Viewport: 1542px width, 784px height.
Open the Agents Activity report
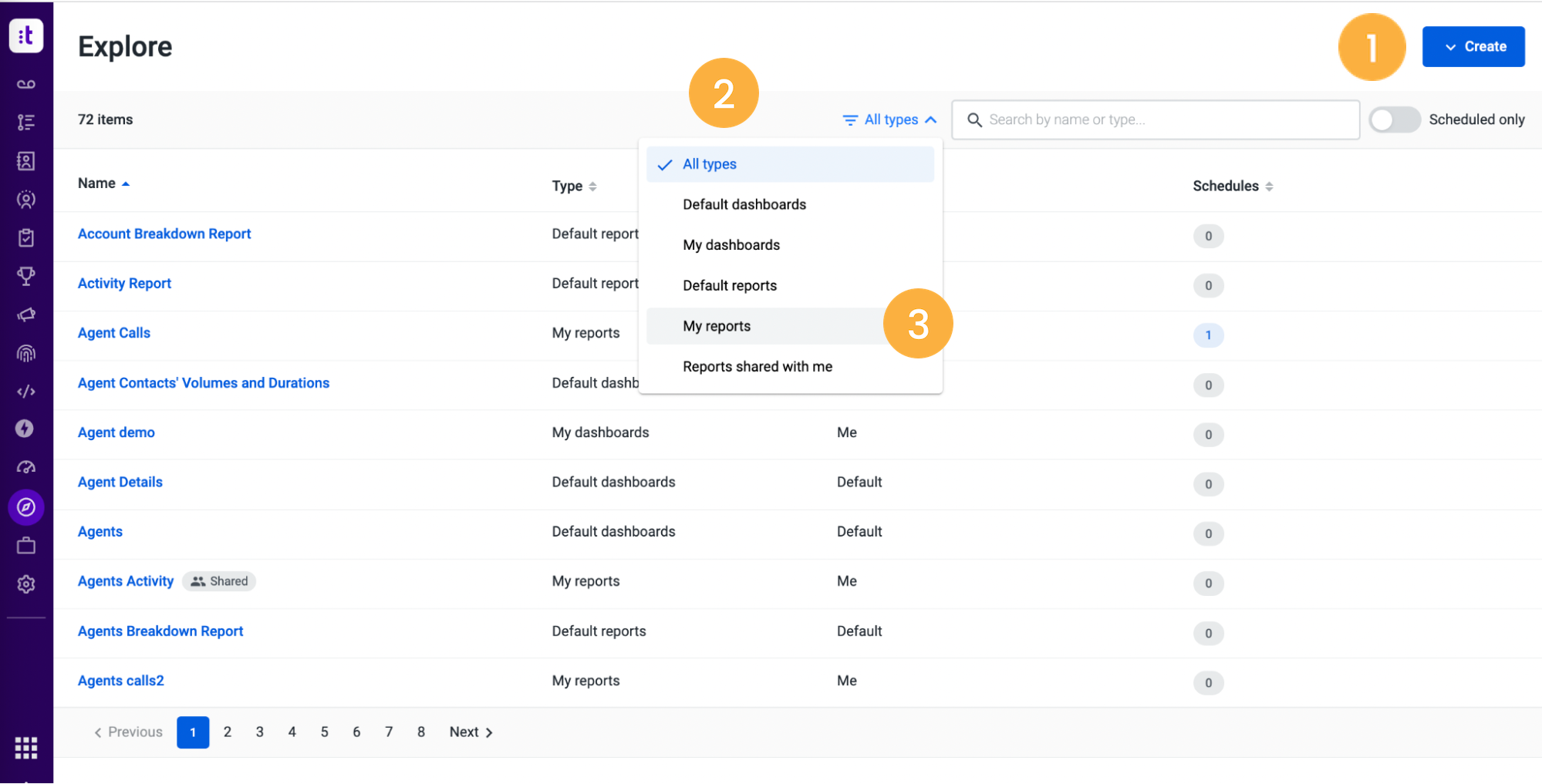coord(126,581)
